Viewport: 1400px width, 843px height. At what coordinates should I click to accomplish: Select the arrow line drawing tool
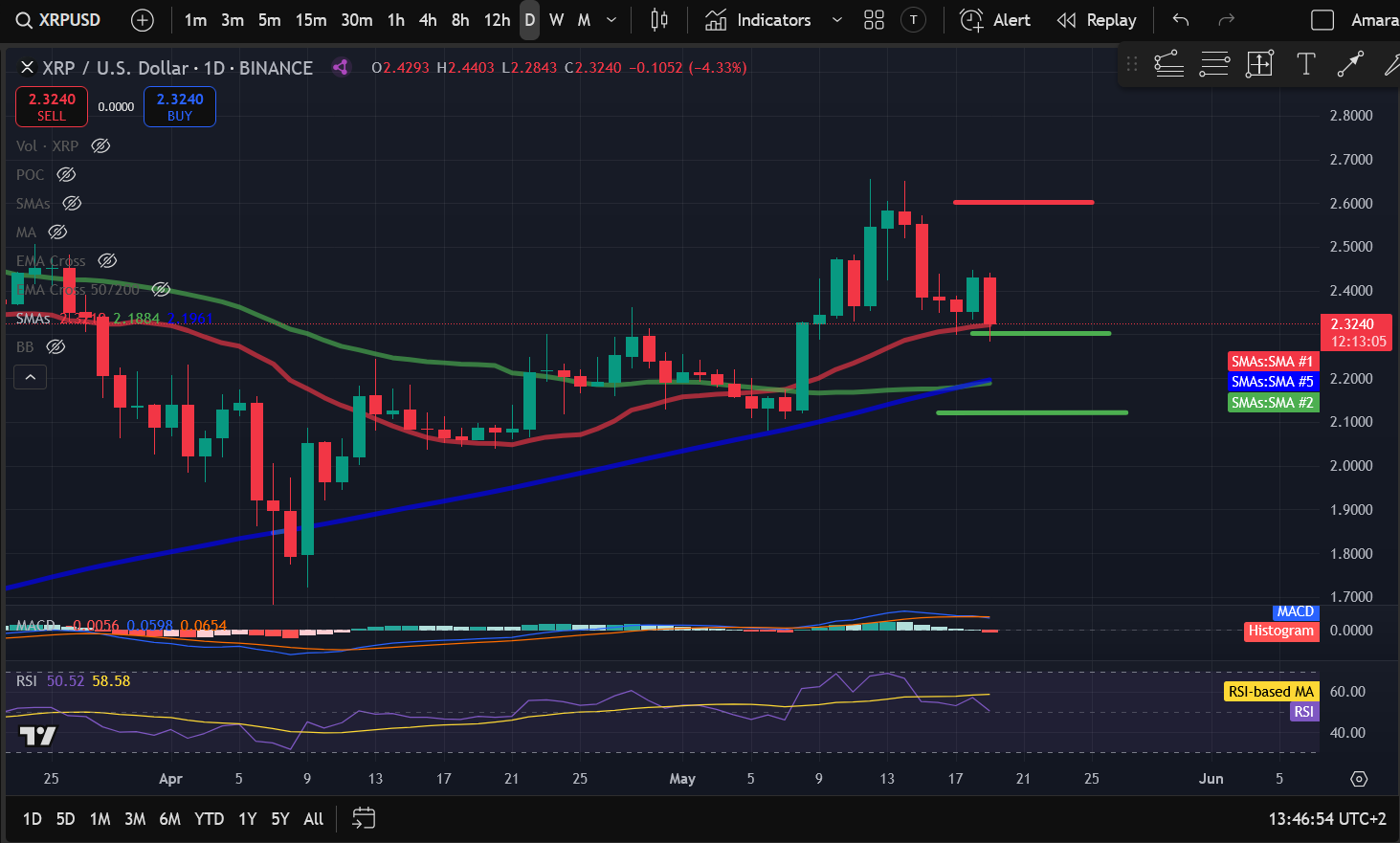click(x=1350, y=64)
